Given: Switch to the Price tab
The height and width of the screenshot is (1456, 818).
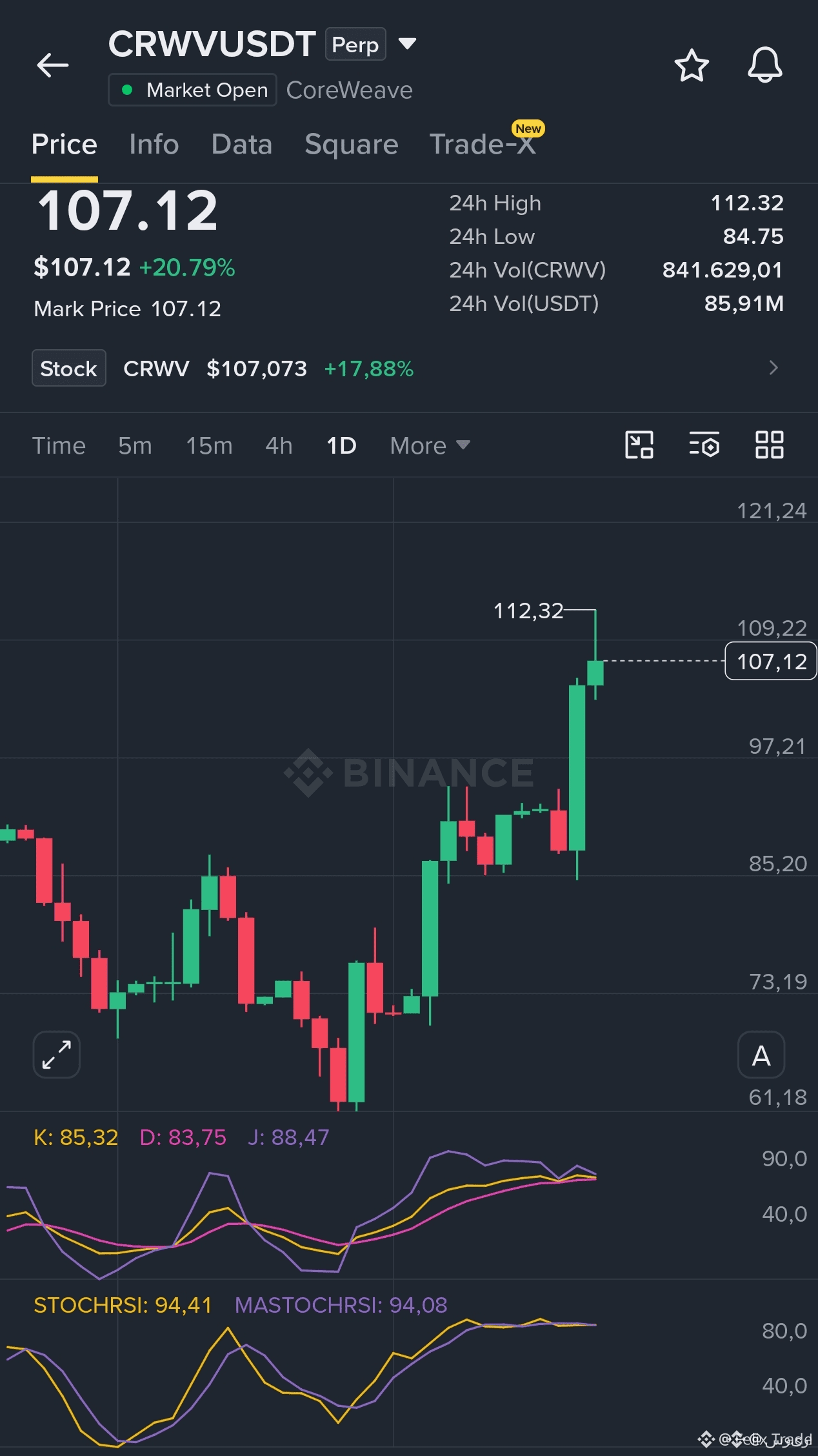Looking at the screenshot, I should tap(65, 144).
